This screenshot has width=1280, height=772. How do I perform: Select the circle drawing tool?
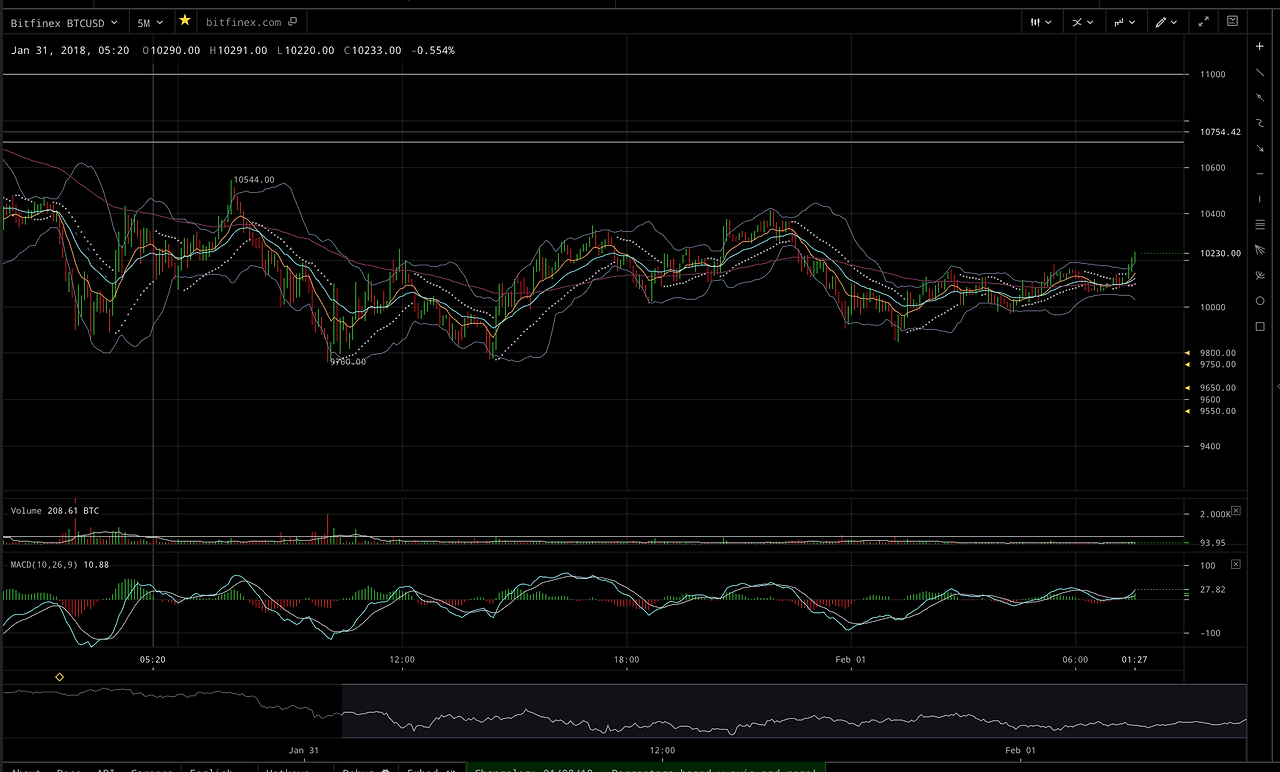click(1259, 301)
